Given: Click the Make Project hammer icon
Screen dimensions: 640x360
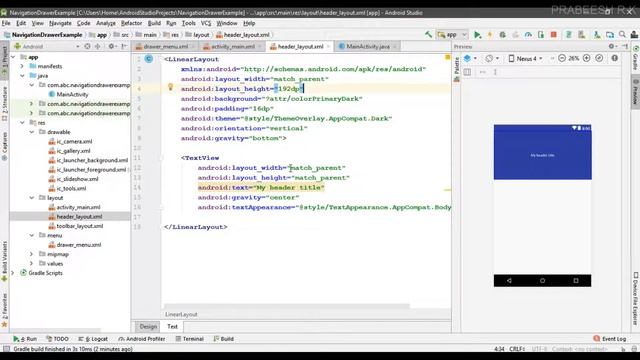Looking at the screenshot, I should pos(428,35).
